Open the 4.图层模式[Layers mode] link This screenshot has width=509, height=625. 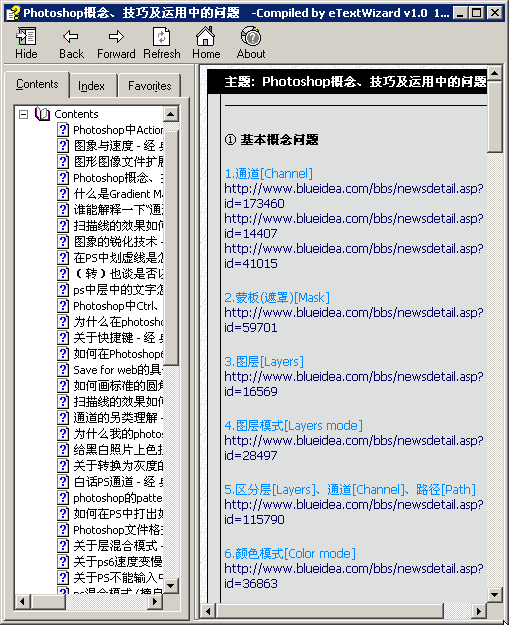point(293,426)
